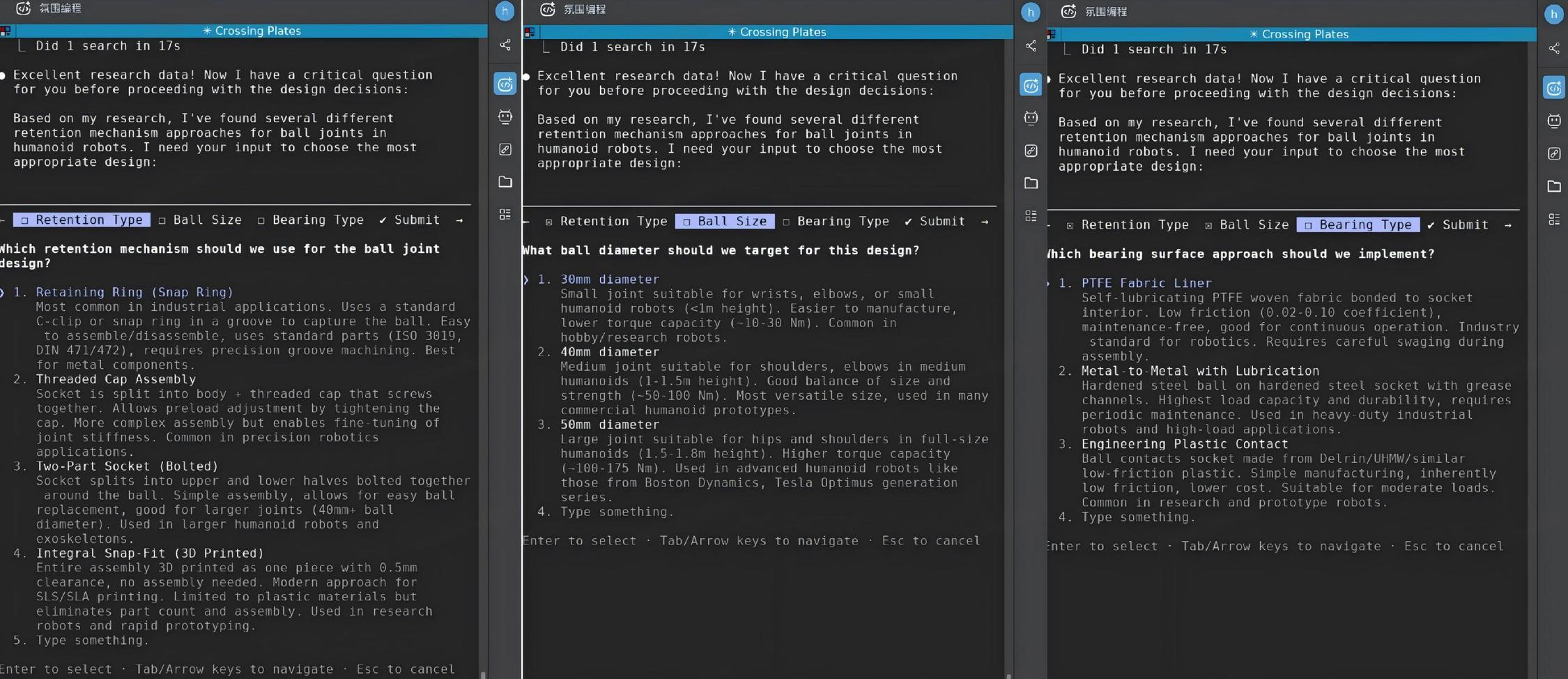The width and height of the screenshot is (1568, 679).
Task: Click share icon in left panel sidebar
Action: pos(505,45)
